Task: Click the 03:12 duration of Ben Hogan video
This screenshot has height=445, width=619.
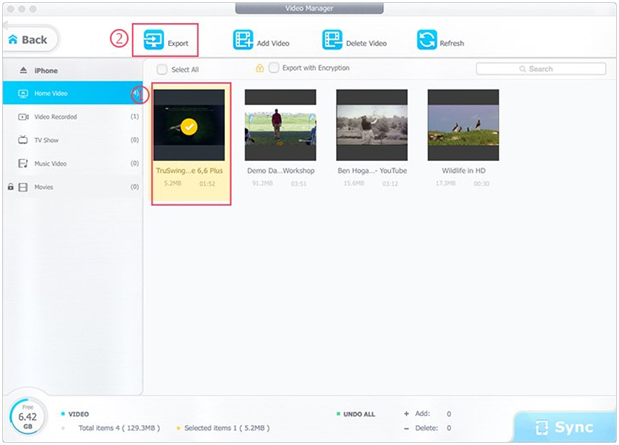Action: tap(390, 184)
